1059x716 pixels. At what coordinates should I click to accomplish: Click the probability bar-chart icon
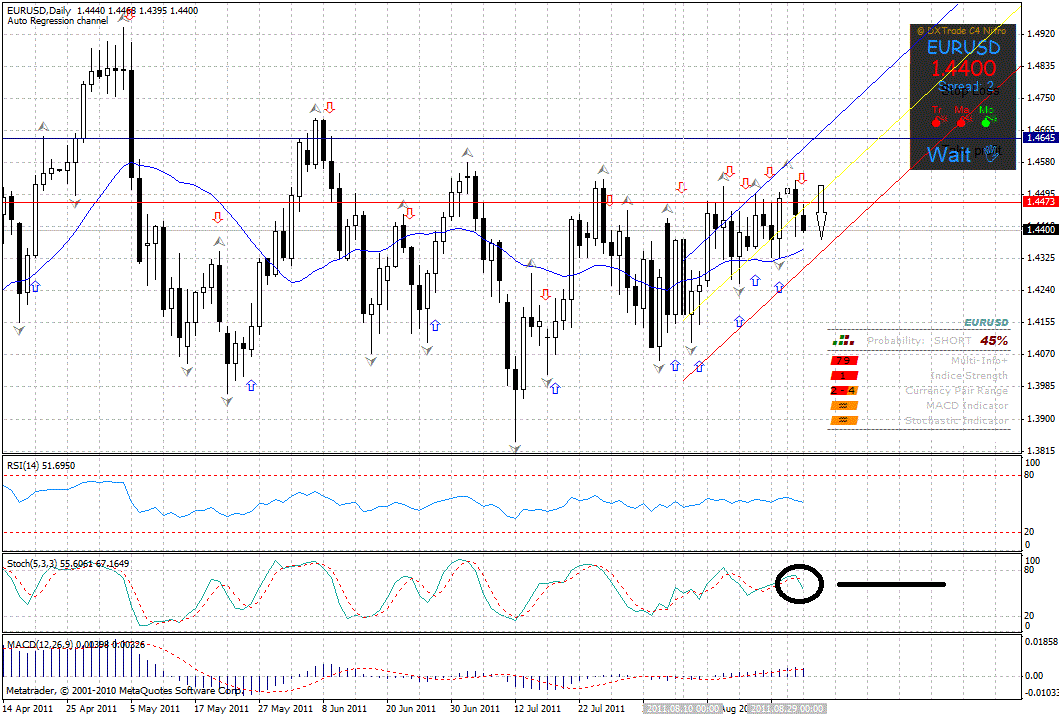pos(842,340)
